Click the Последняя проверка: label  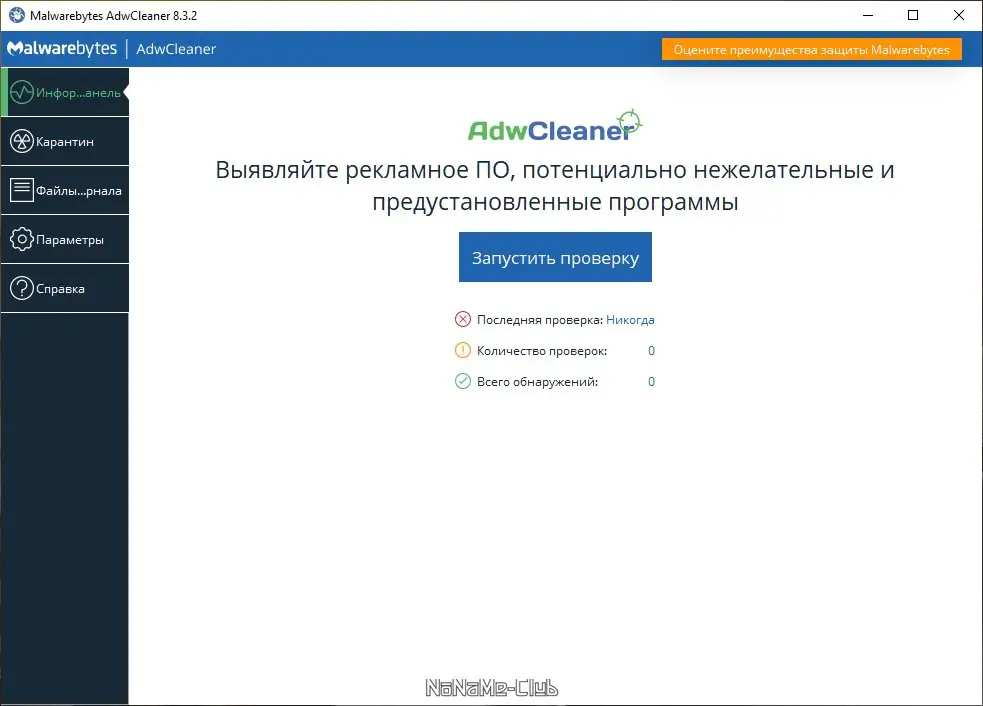(540, 320)
